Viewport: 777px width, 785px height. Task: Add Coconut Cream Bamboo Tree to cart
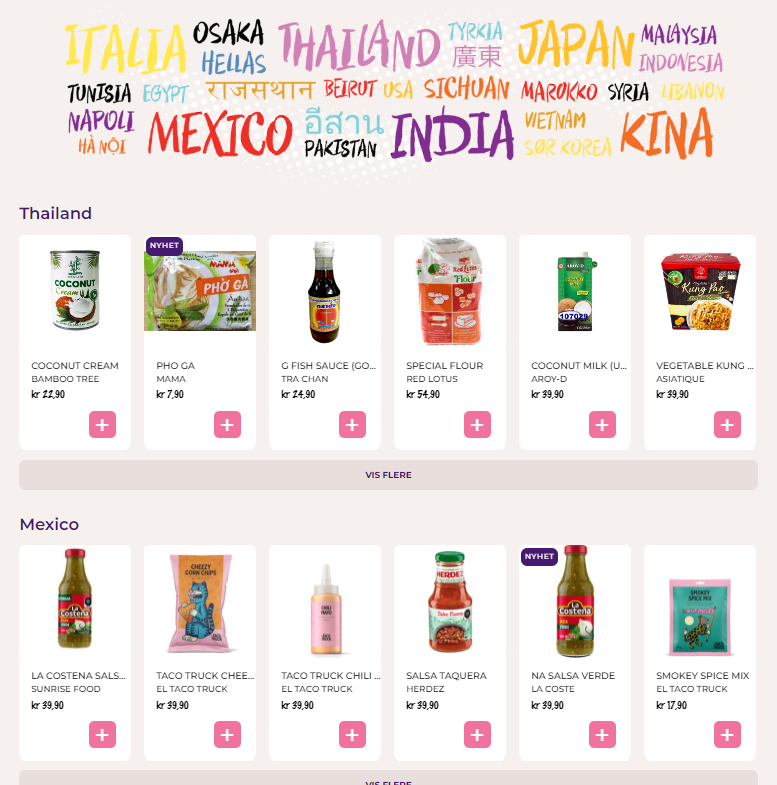(x=102, y=425)
